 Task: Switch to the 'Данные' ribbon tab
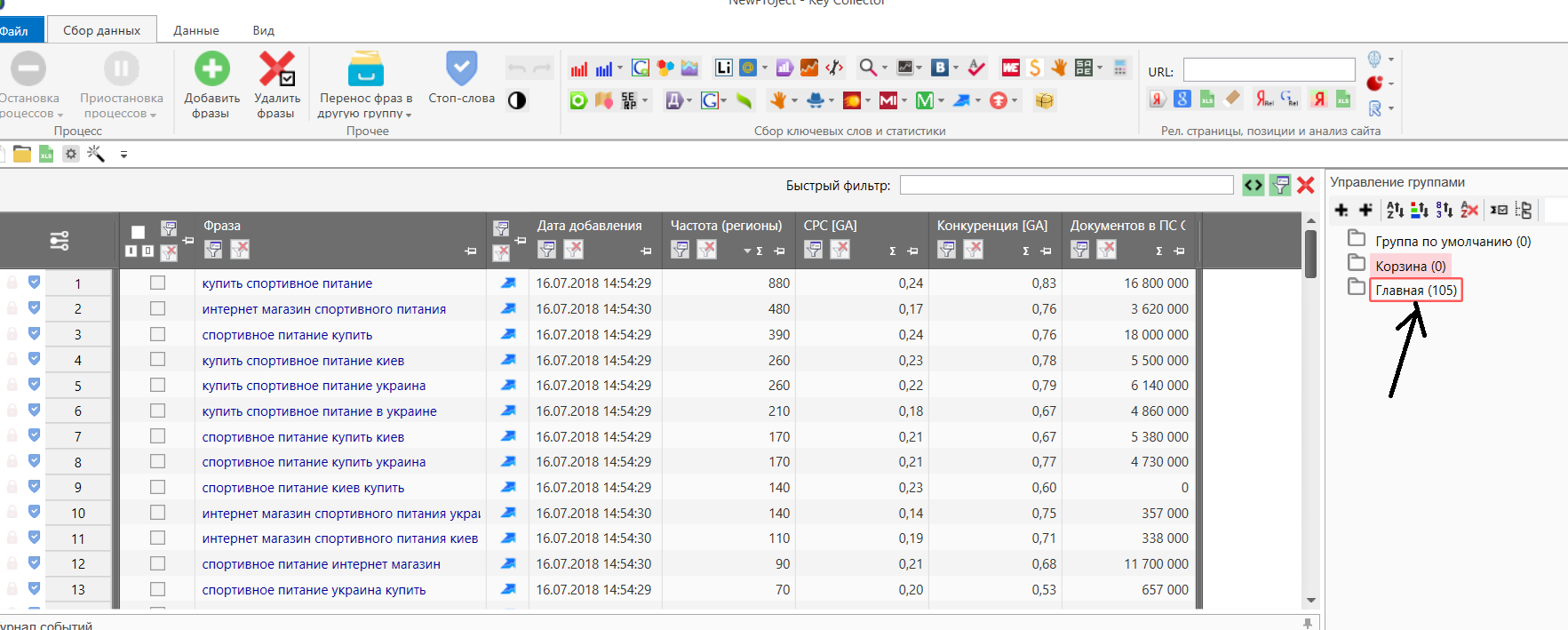pyautogui.click(x=195, y=30)
